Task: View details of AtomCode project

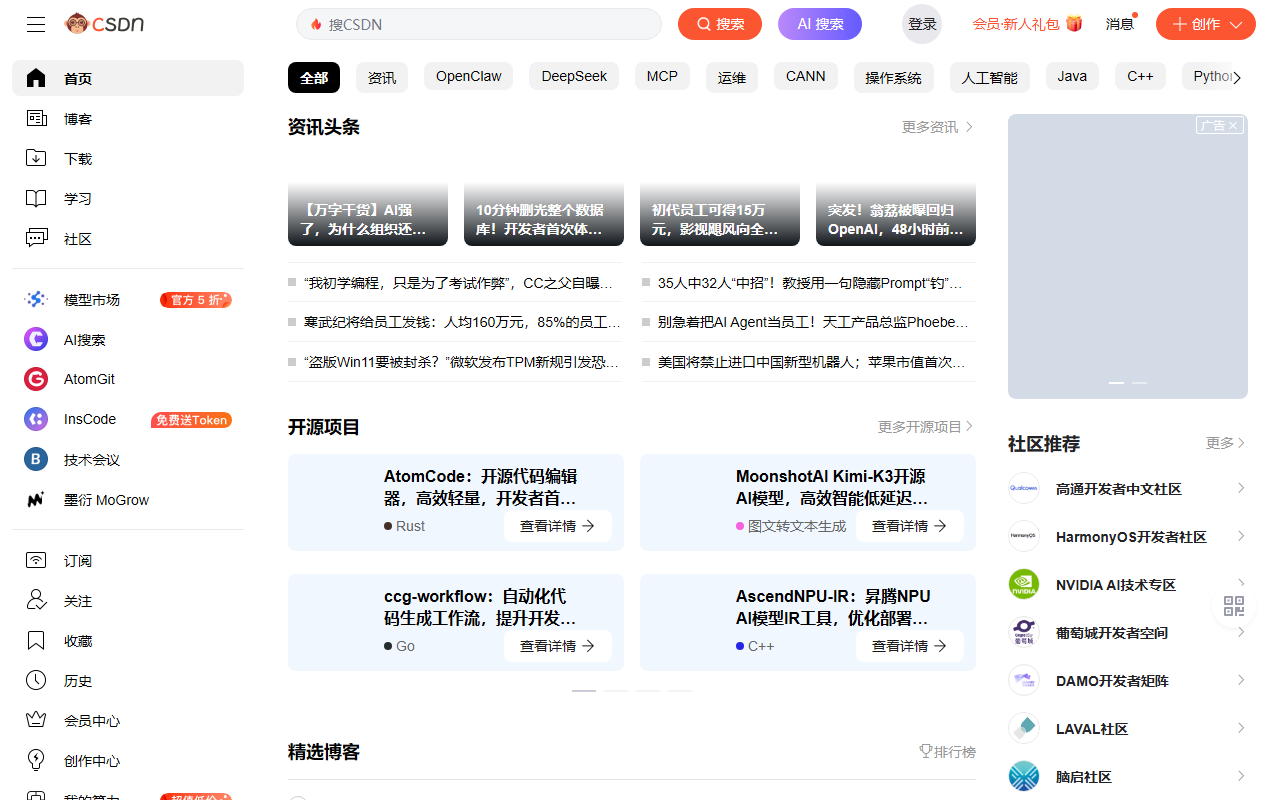Action: click(x=558, y=526)
